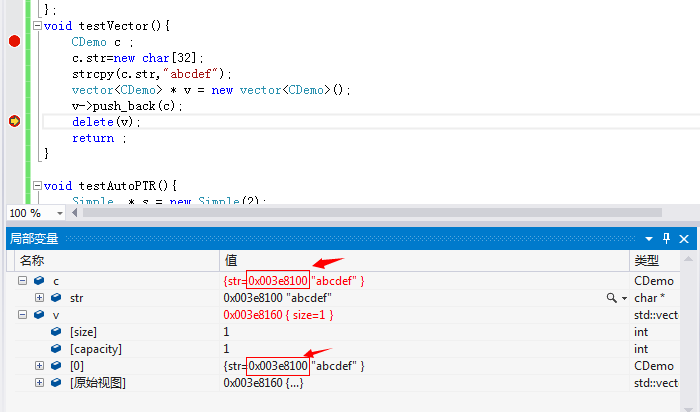Image resolution: width=700 pixels, height=412 pixels.
Task: Click the cube icon next to [原始视图]
Action: 56,382
